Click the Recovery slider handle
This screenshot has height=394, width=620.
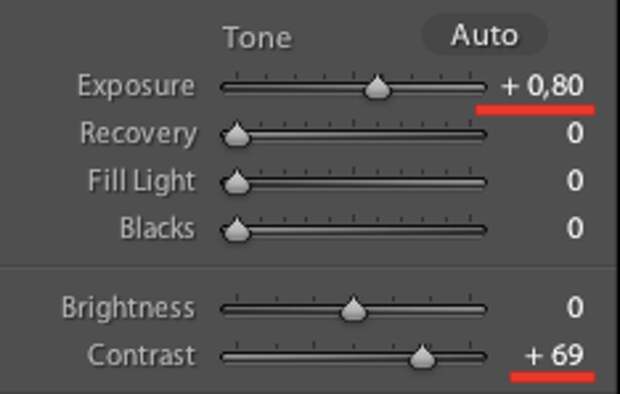[x=236, y=134]
